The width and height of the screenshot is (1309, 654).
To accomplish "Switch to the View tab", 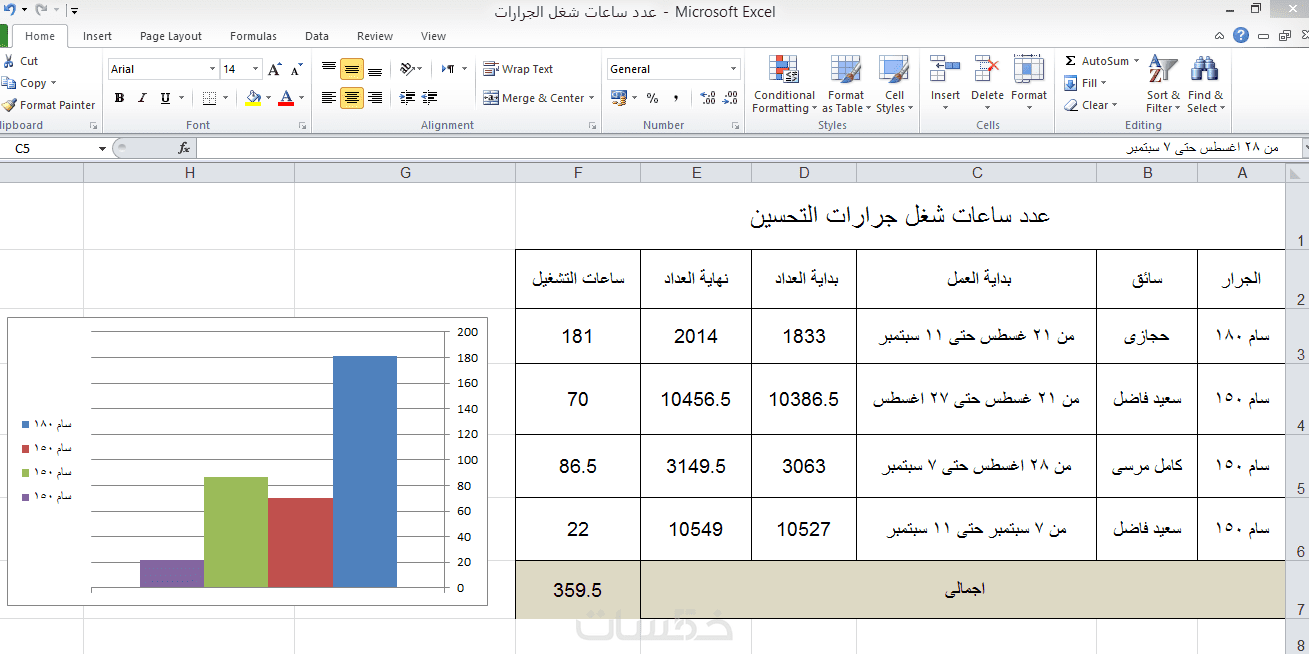I will 433,36.
